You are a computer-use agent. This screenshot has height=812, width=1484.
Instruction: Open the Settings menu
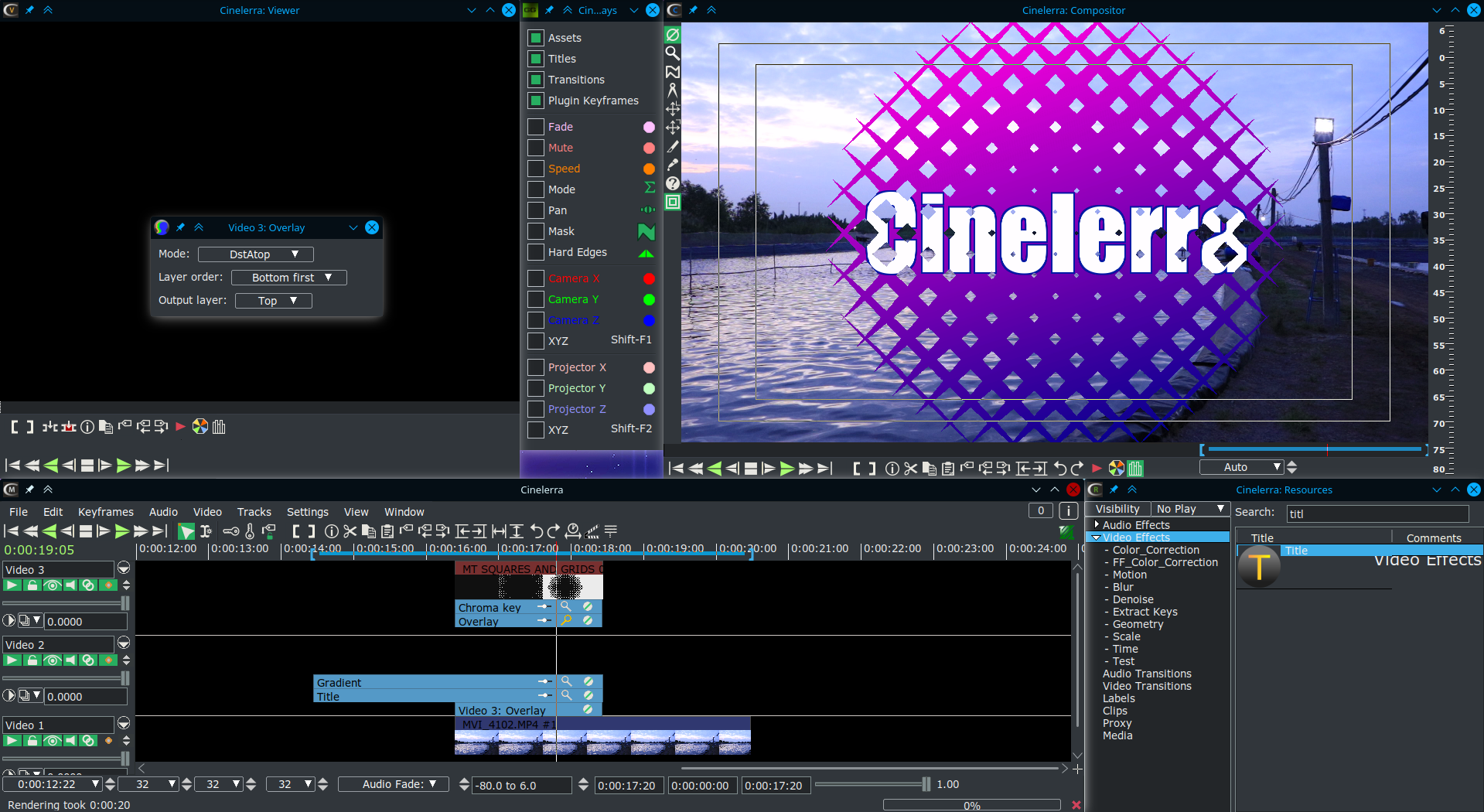click(x=307, y=512)
